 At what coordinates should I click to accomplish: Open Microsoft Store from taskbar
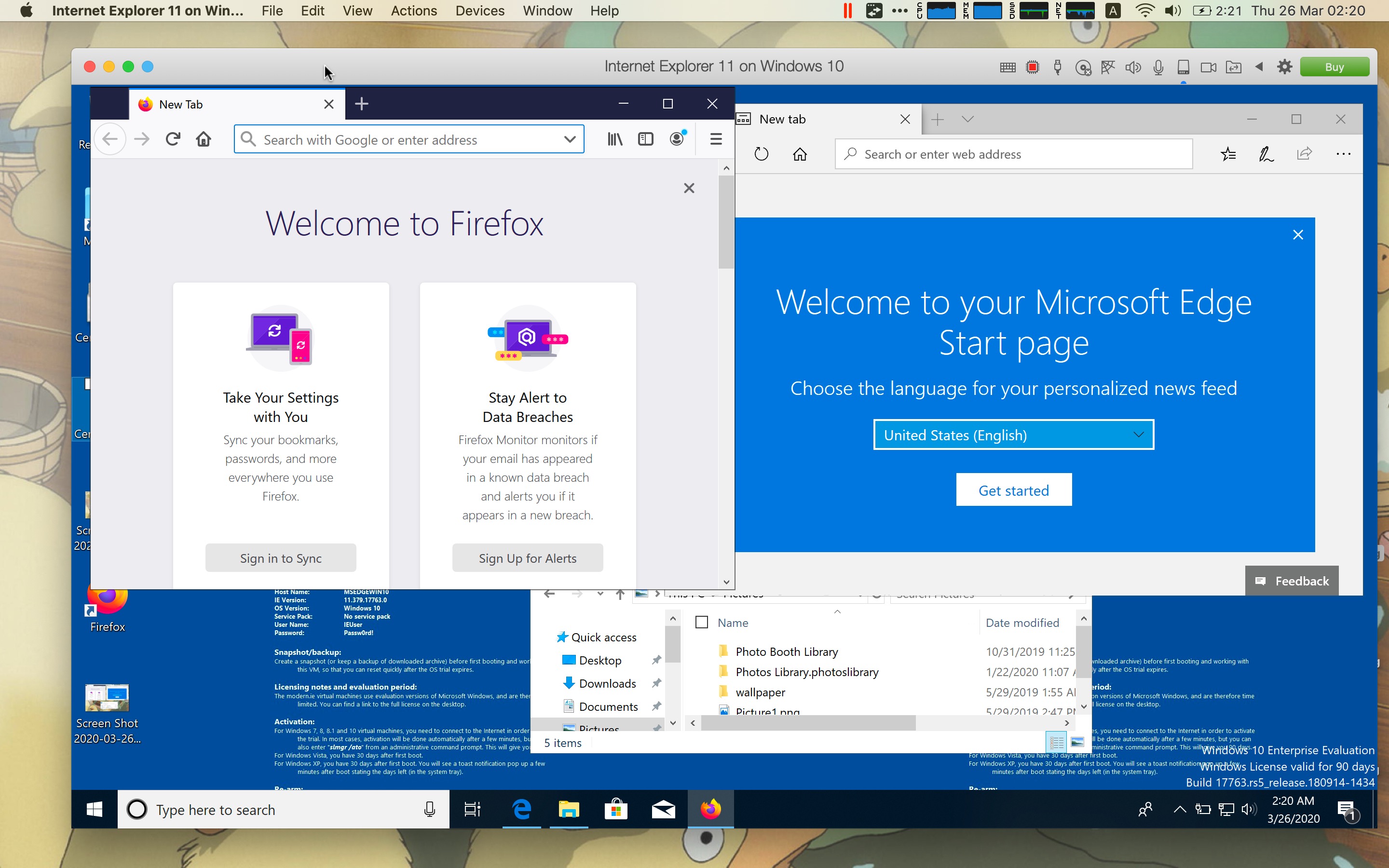616,810
